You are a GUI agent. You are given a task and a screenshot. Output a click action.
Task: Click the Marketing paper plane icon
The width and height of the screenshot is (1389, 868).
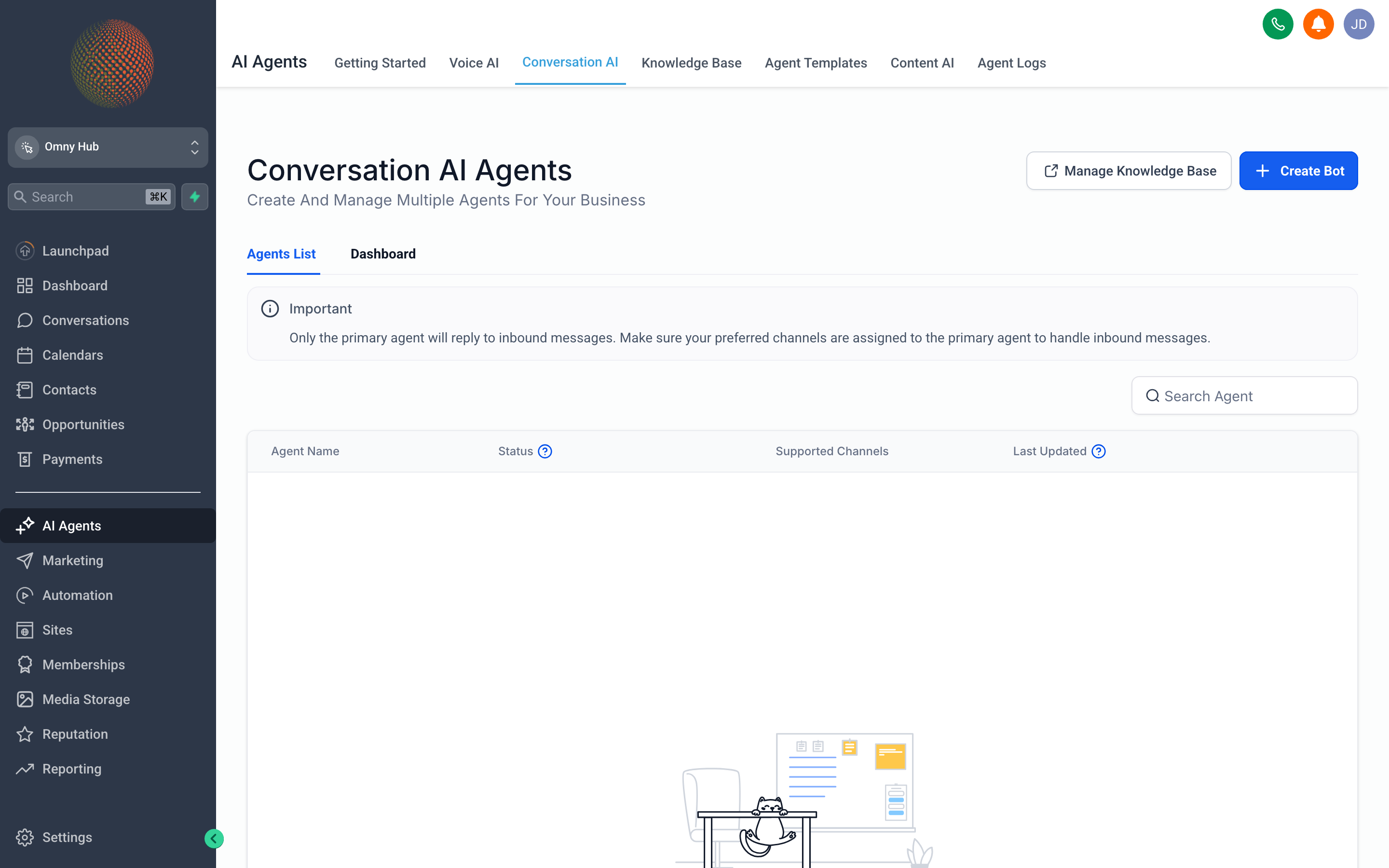pos(25,560)
